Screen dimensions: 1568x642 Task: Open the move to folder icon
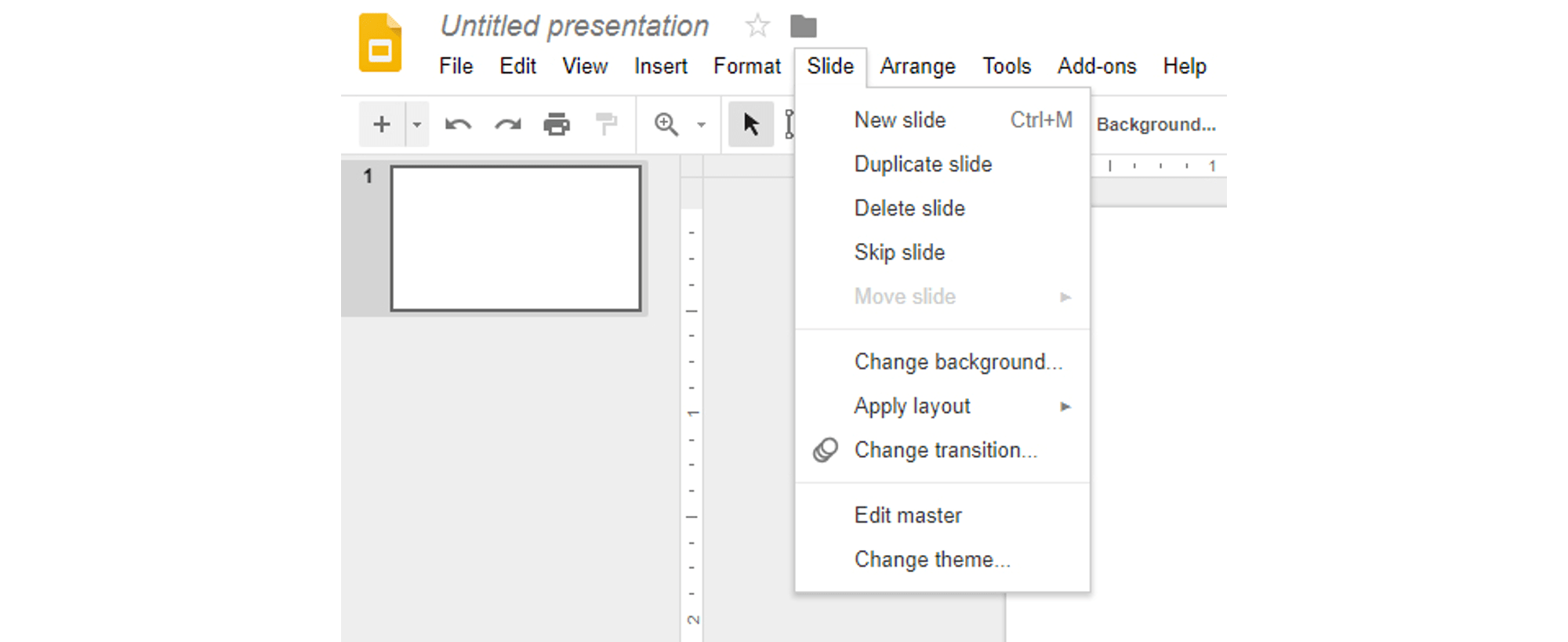click(803, 26)
